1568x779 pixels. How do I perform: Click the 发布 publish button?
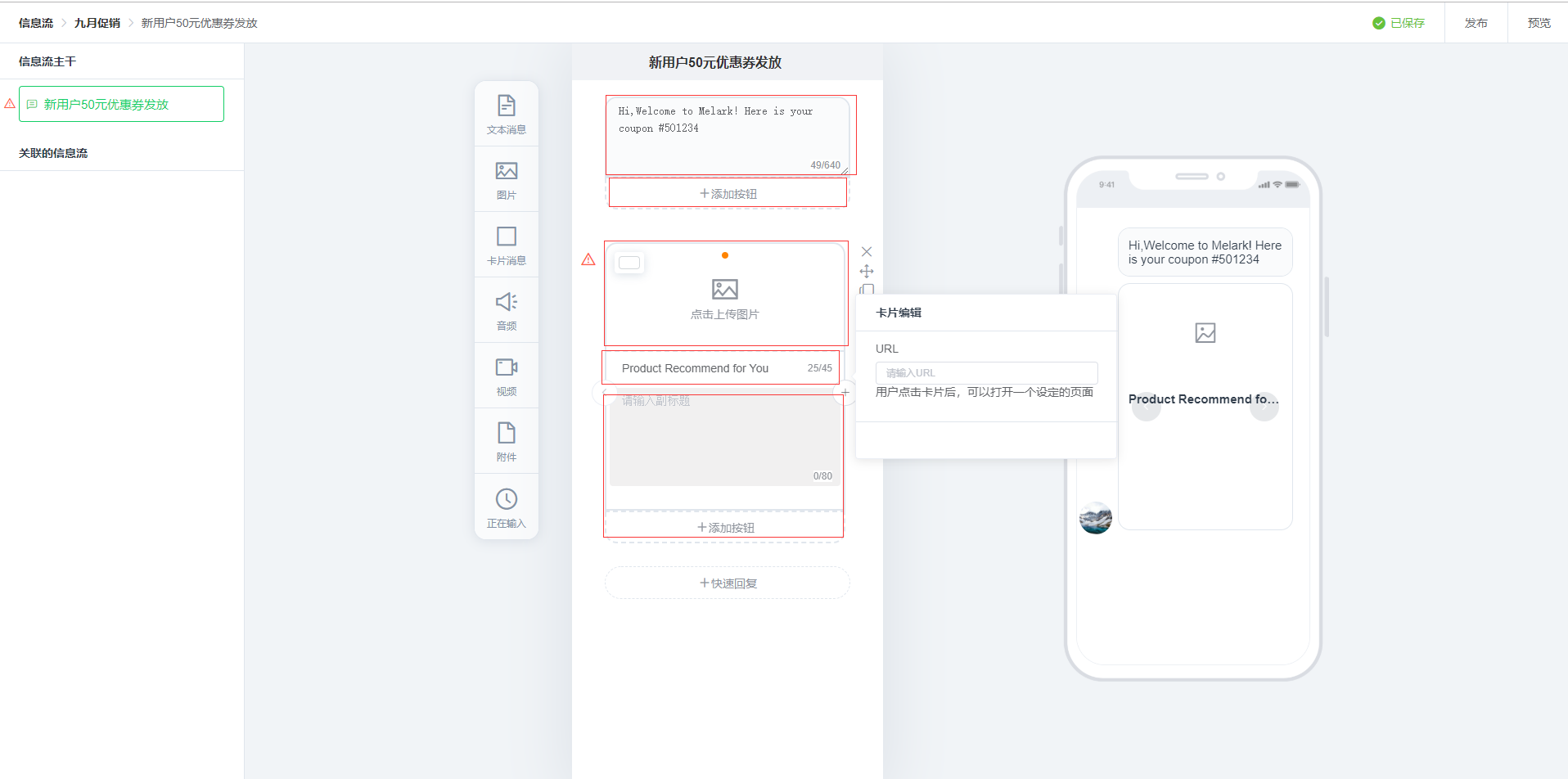point(1476,23)
